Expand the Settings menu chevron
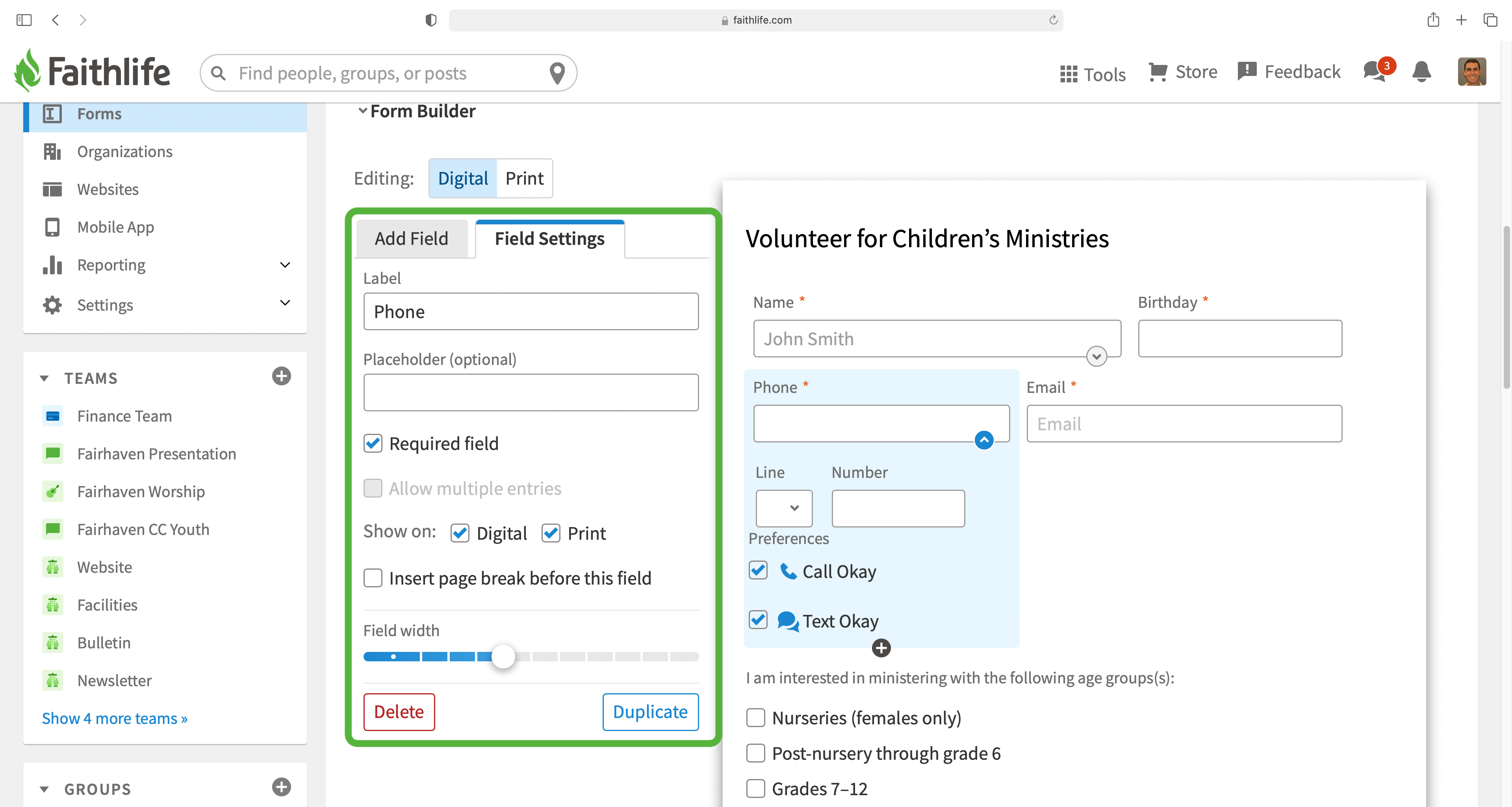 pyautogui.click(x=285, y=303)
